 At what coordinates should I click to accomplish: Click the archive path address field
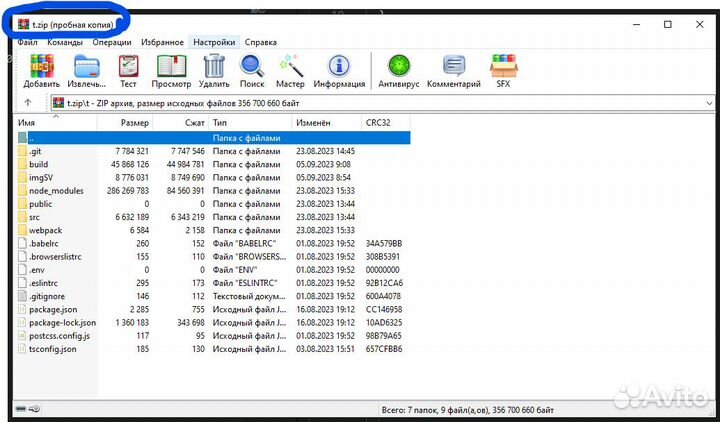point(382,103)
